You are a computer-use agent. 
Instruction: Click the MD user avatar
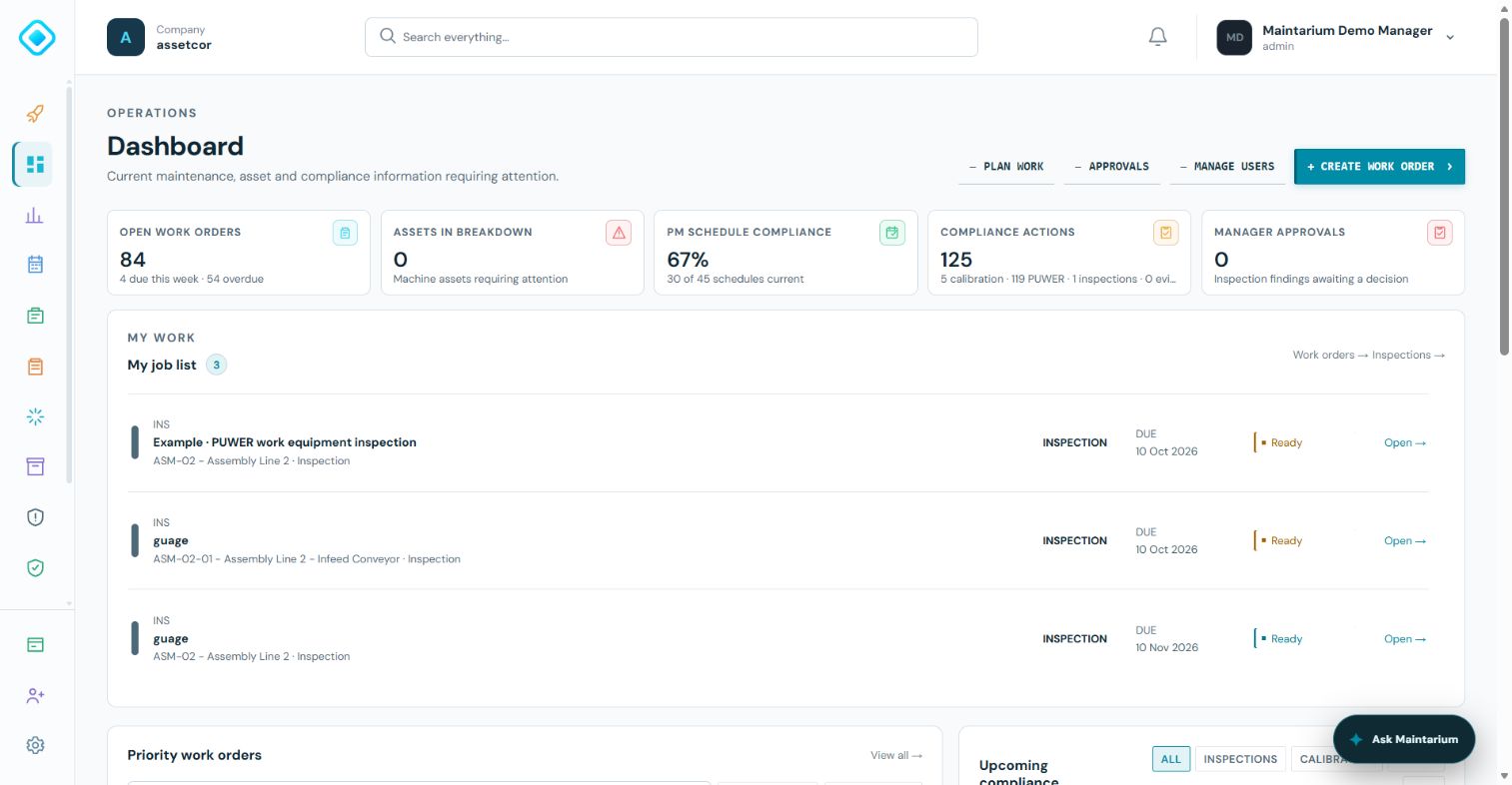1234,38
